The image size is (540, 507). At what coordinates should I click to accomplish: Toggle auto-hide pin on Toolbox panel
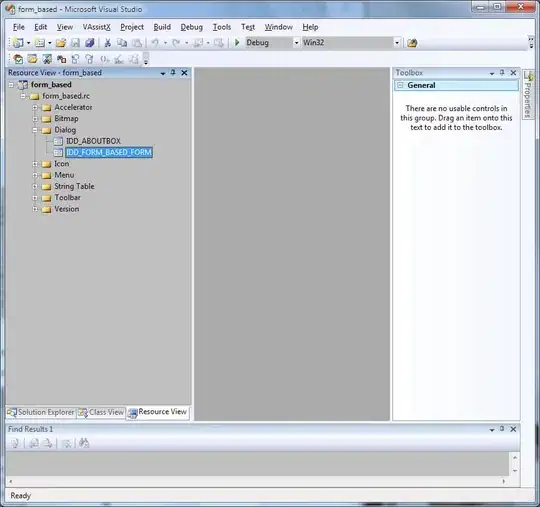[x=502, y=73]
